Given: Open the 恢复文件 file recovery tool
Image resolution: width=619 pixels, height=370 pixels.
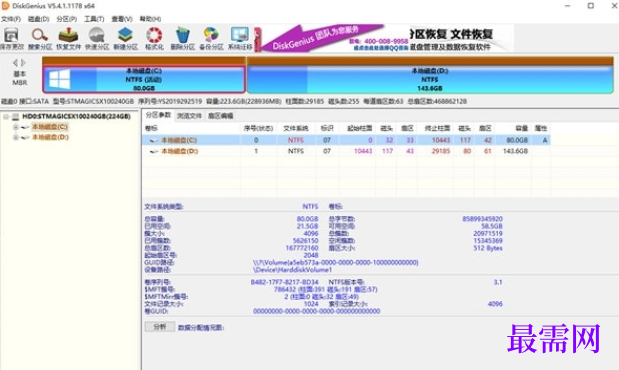Looking at the screenshot, I should (x=68, y=38).
